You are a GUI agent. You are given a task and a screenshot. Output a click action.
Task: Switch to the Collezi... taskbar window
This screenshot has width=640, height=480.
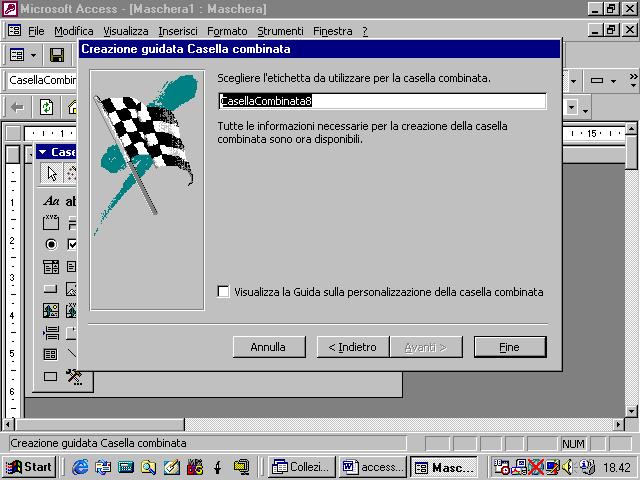coord(301,467)
